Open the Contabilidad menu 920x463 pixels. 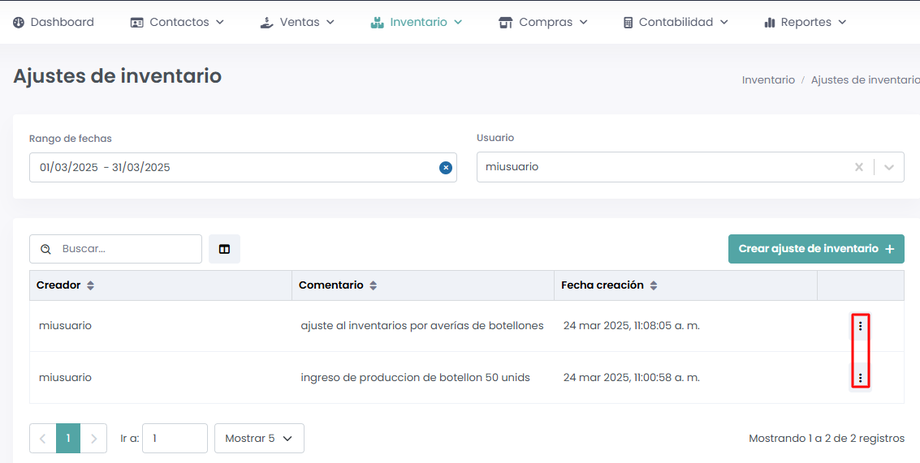(x=675, y=22)
